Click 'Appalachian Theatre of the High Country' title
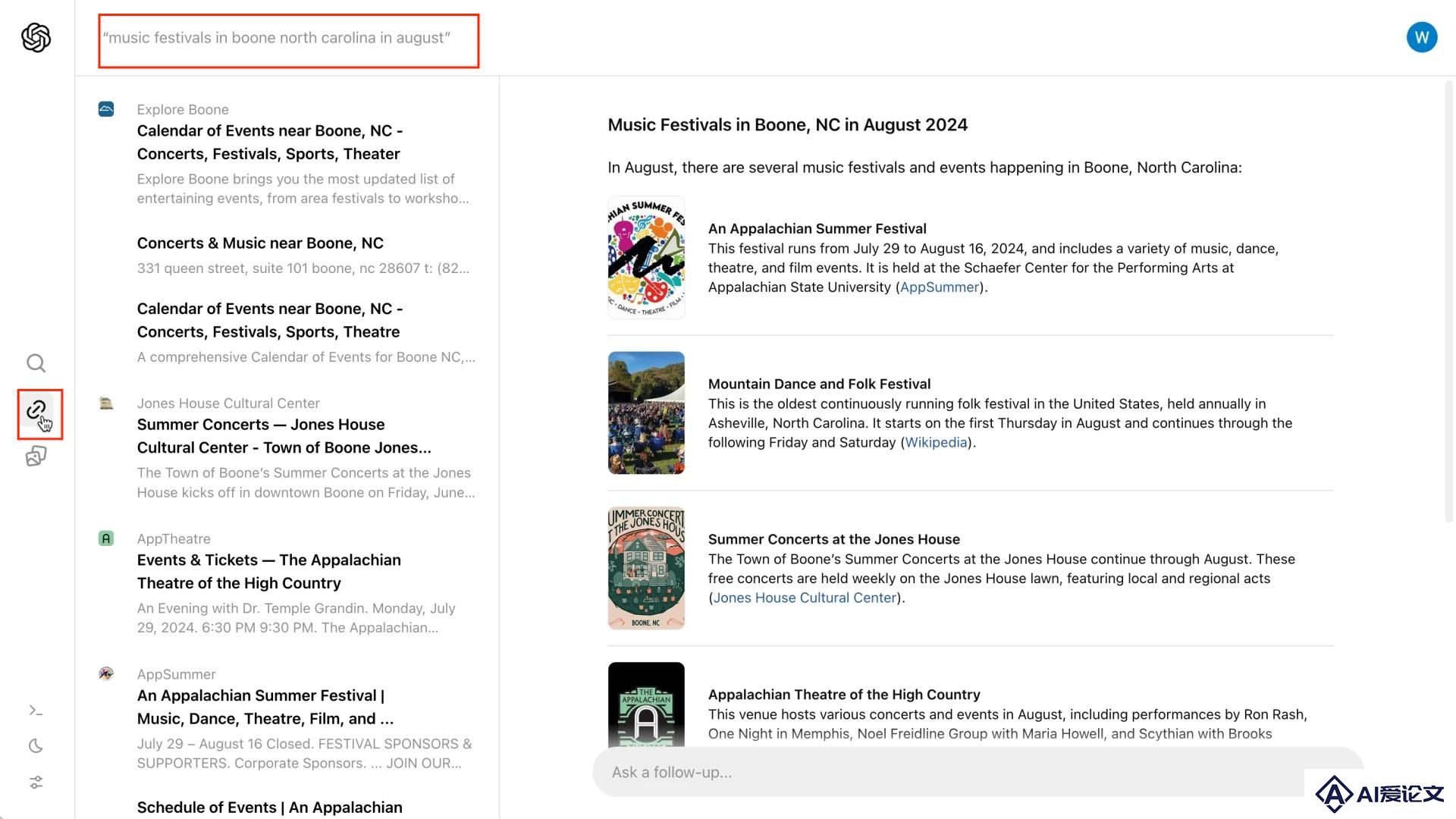This screenshot has width=1456, height=819. click(x=844, y=695)
